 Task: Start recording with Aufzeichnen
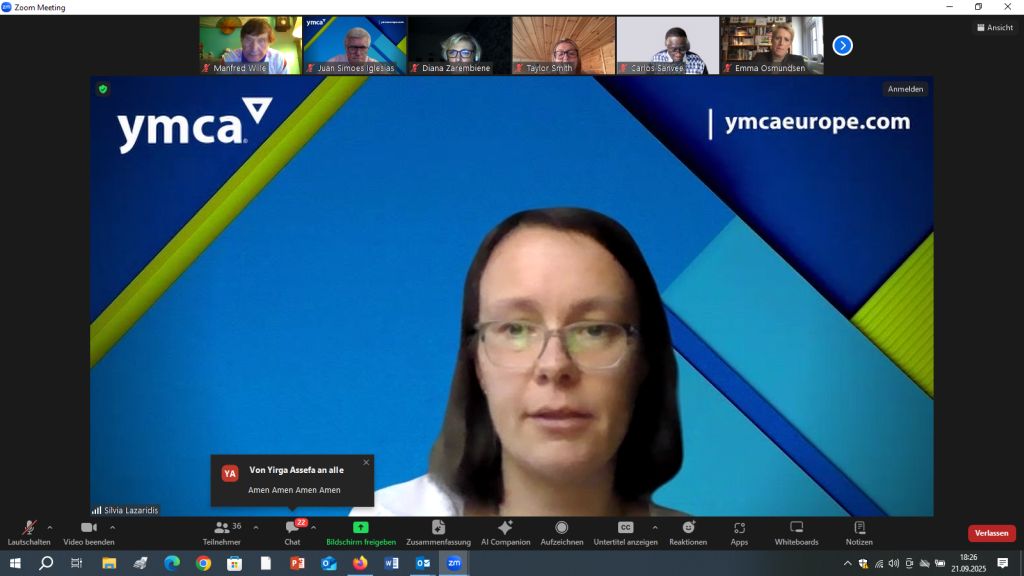pos(562,533)
